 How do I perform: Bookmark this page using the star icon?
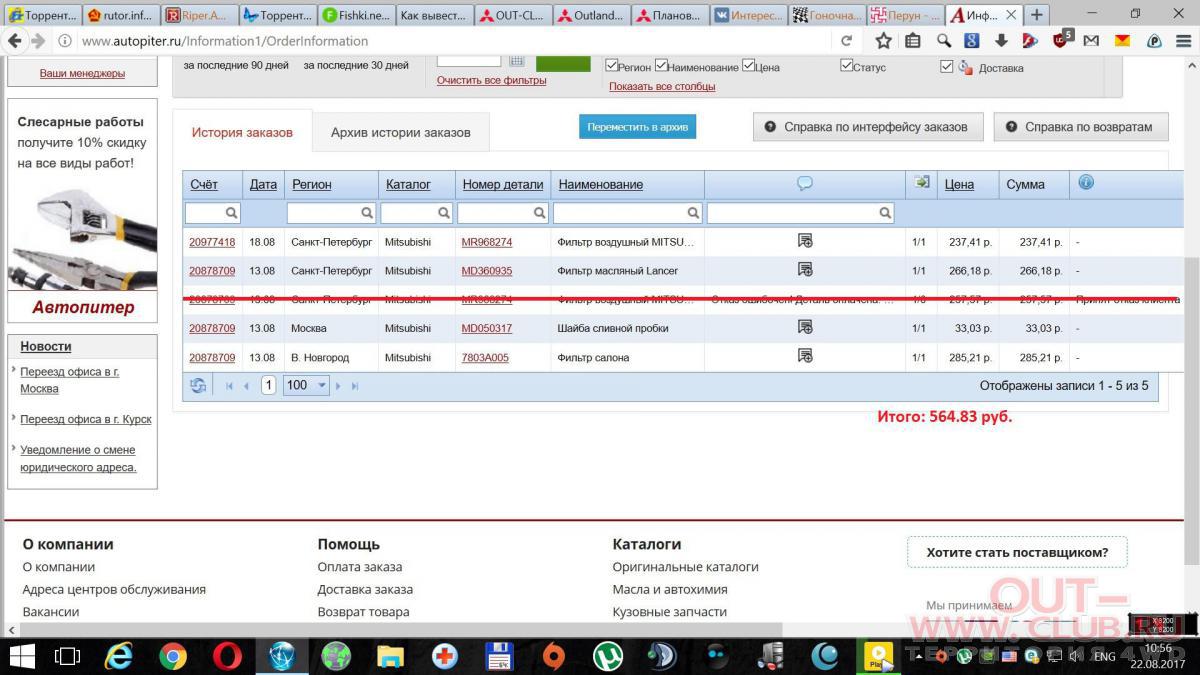[883, 41]
